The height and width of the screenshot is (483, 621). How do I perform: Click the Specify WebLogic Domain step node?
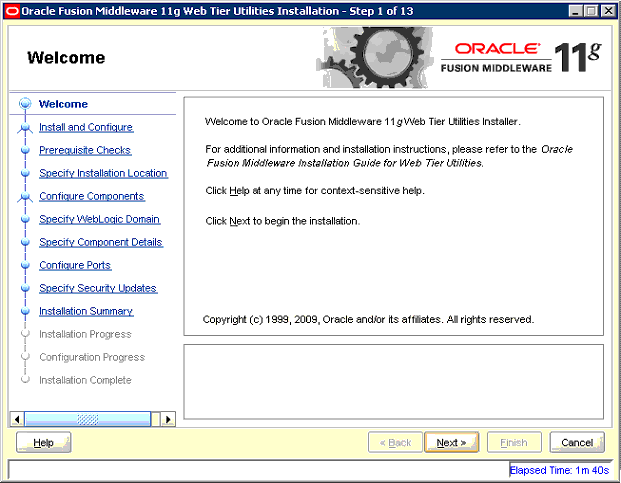click(x=25, y=219)
